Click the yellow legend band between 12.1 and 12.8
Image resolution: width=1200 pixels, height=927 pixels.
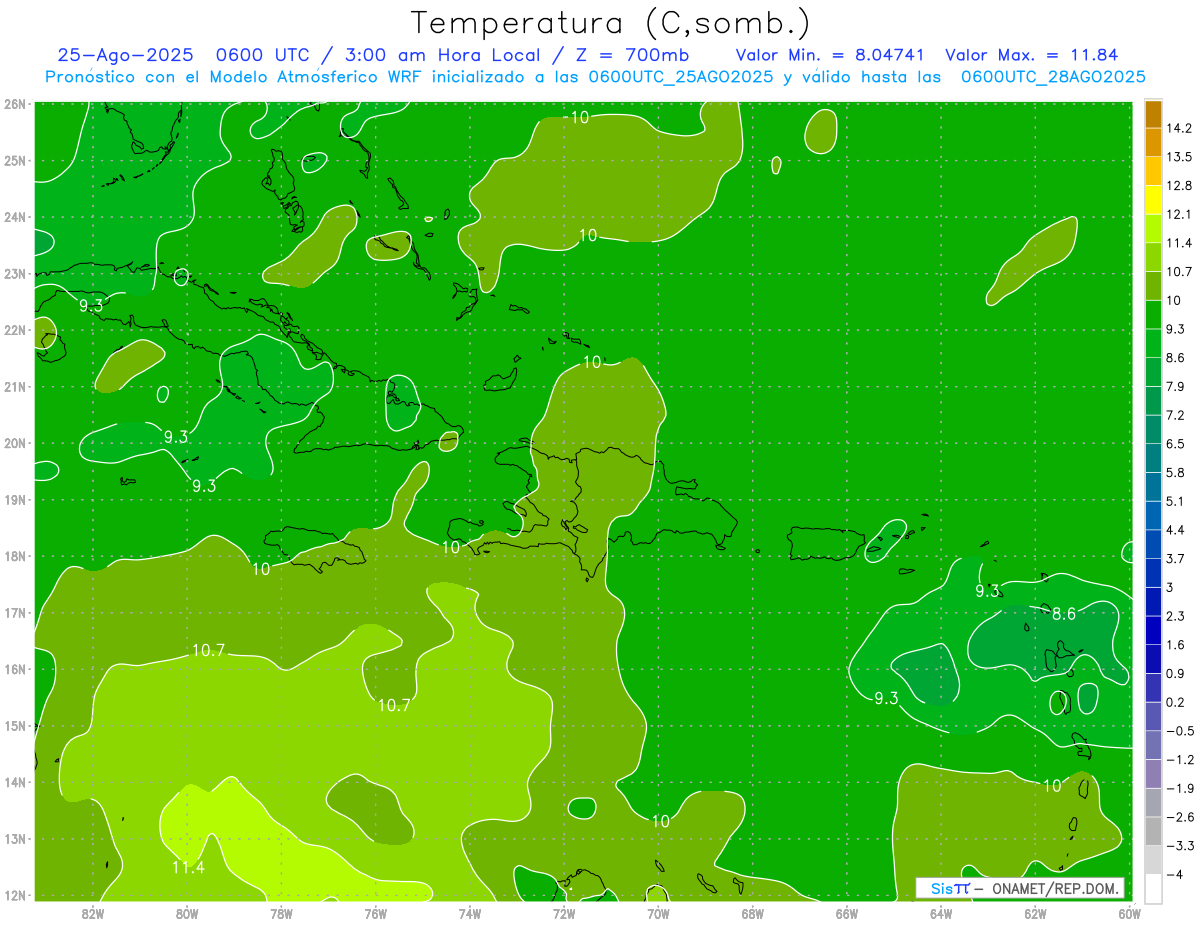(1153, 200)
